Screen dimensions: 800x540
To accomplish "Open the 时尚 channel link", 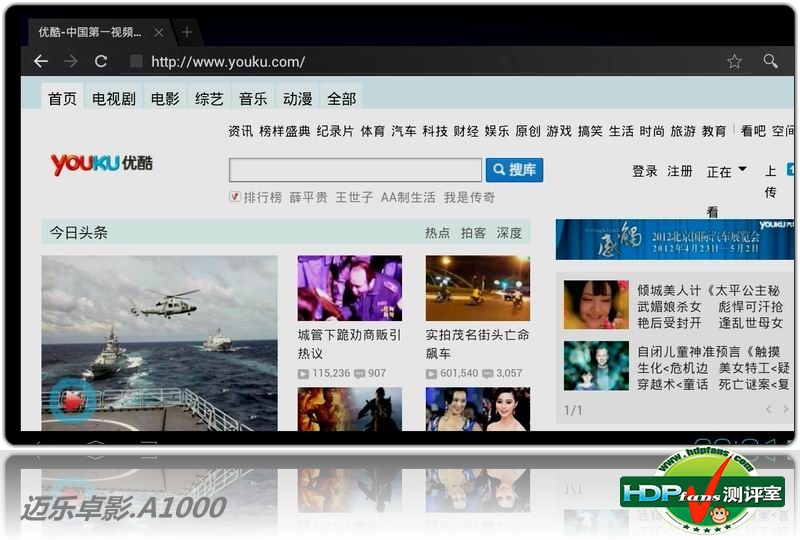I will click(x=652, y=131).
